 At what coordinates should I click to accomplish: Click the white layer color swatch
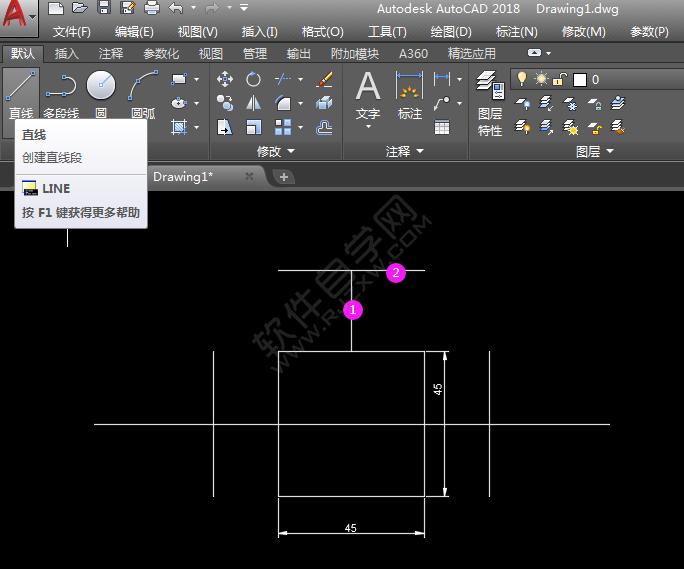pyautogui.click(x=579, y=79)
